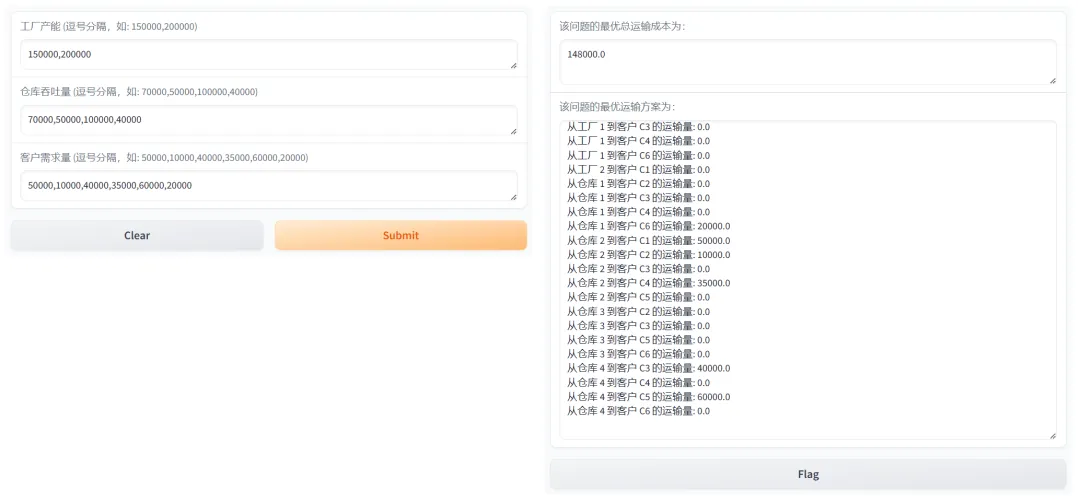The image size is (1080, 502).
Task: Select line 从仓库 3 到客户 C2 的运输量
Action: [x=638, y=311]
